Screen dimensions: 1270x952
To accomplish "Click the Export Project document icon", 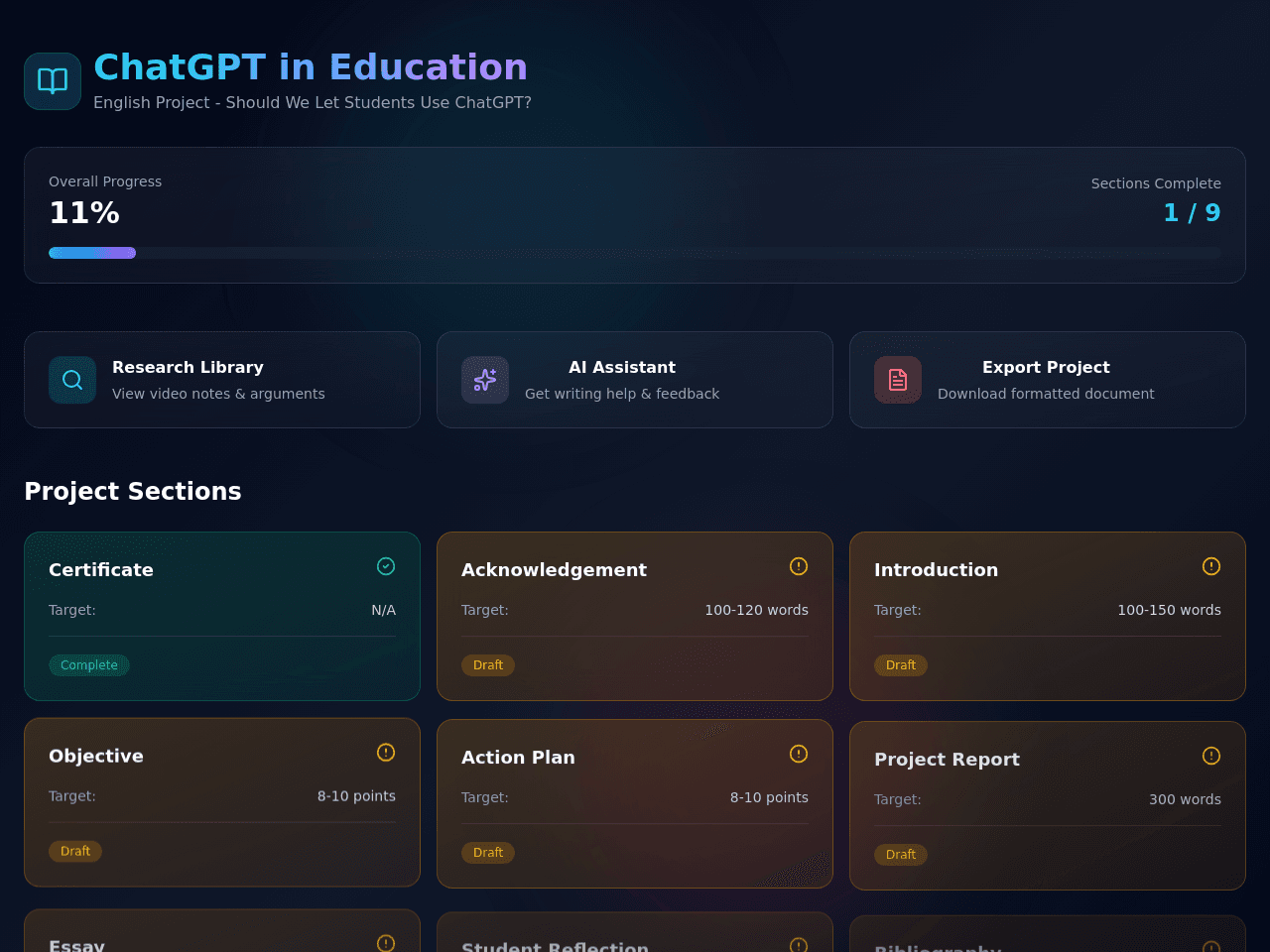I will pos(898,380).
